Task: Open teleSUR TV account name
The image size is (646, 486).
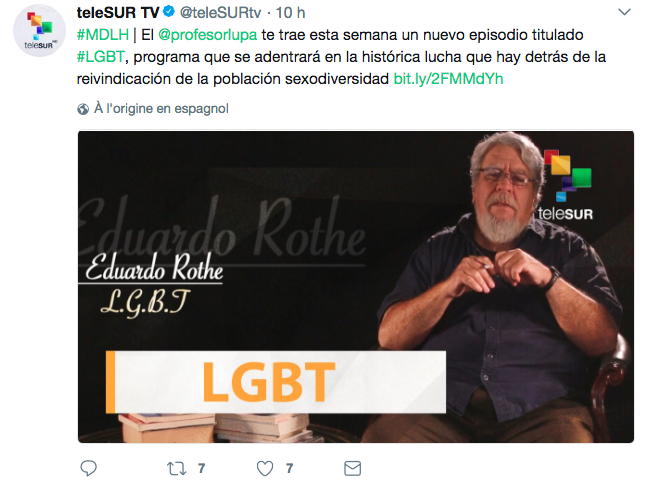Action: [118, 13]
